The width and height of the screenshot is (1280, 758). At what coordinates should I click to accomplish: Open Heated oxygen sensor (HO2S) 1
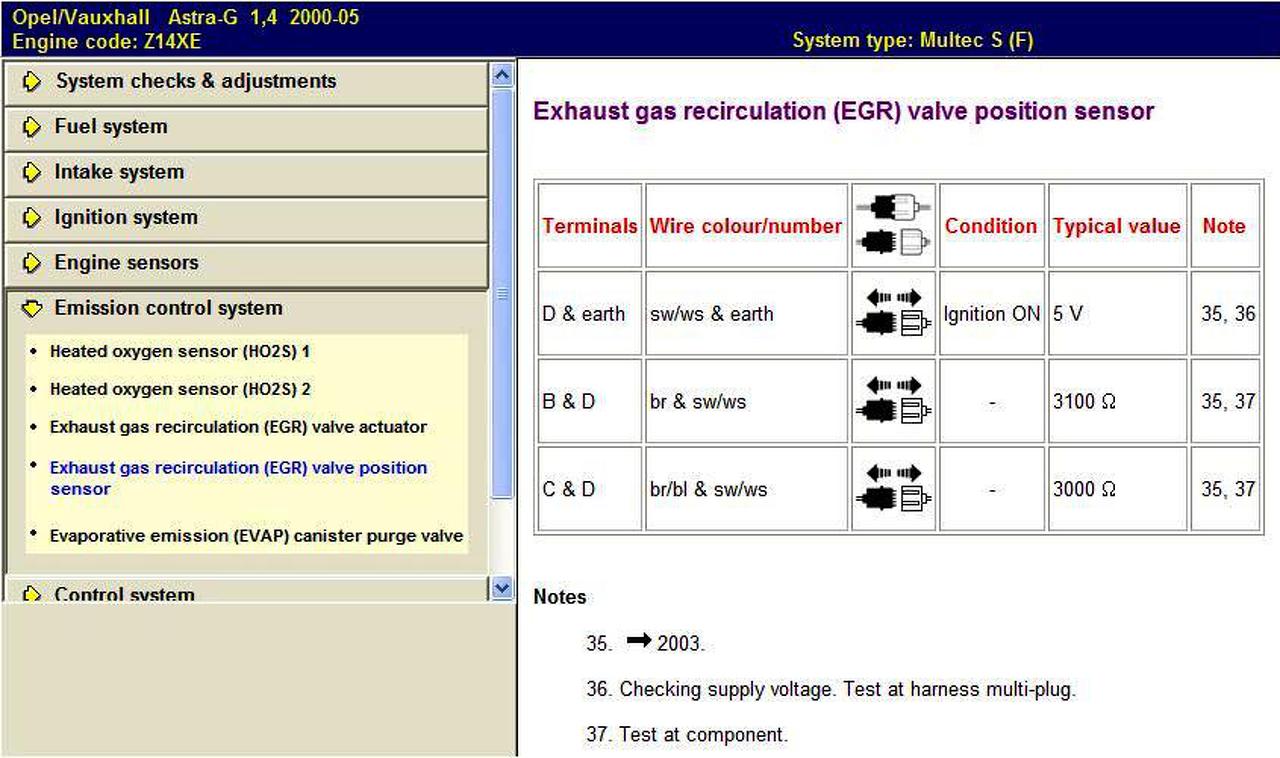[x=180, y=352]
